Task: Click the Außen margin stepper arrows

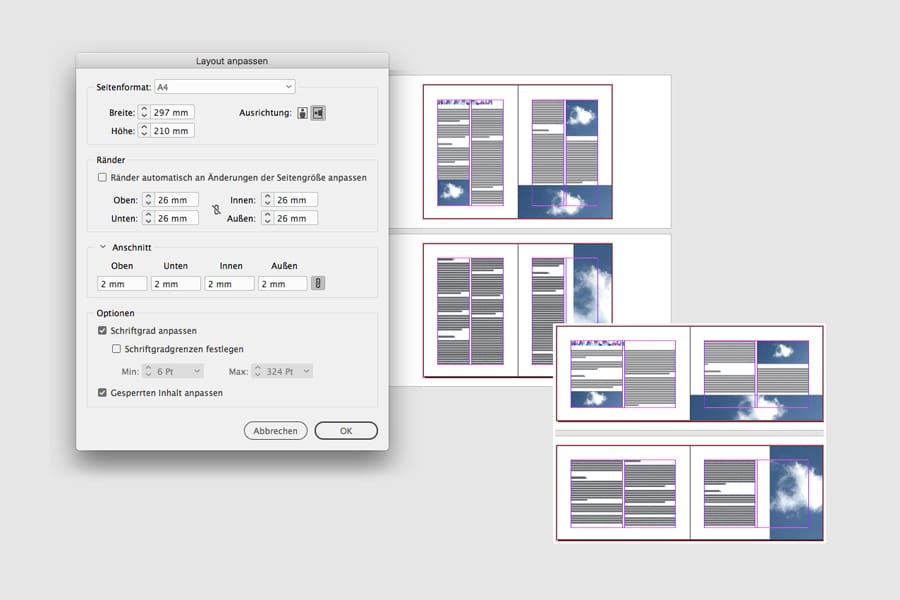Action: (x=267, y=218)
